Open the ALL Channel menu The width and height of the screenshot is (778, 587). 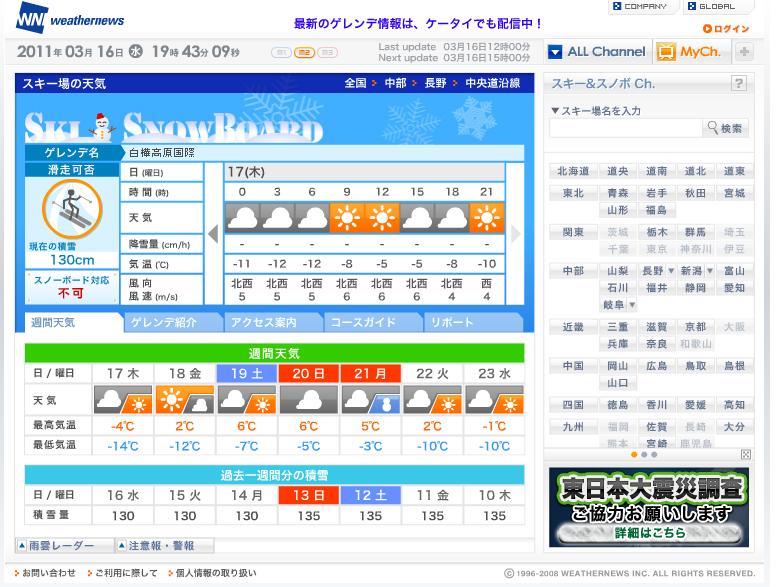tap(597, 52)
